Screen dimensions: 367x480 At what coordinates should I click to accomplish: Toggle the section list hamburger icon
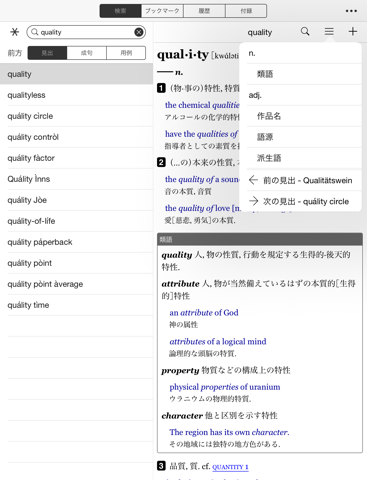pyautogui.click(x=329, y=31)
